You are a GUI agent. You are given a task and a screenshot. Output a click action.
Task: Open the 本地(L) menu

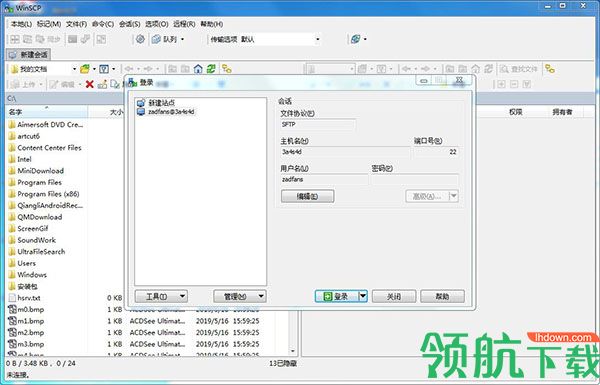point(21,24)
